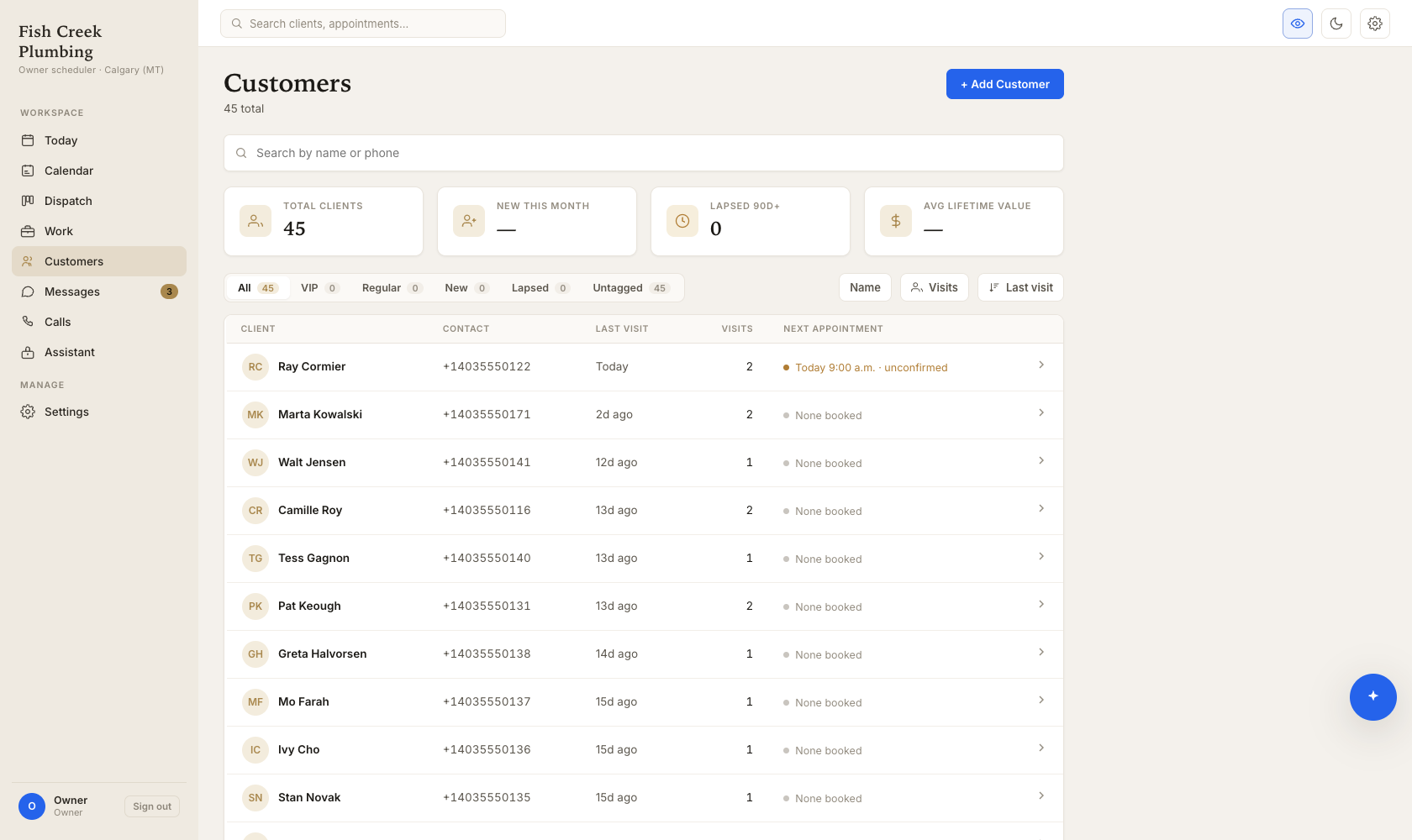Click the Next Appointment column header
Image resolution: width=1412 pixels, height=840 pixels.
click(833, 329)
